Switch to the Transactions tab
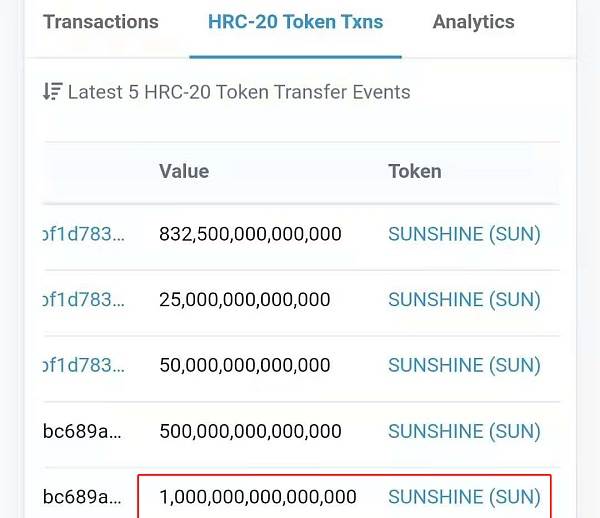600x518 pixels. (101, 21)
